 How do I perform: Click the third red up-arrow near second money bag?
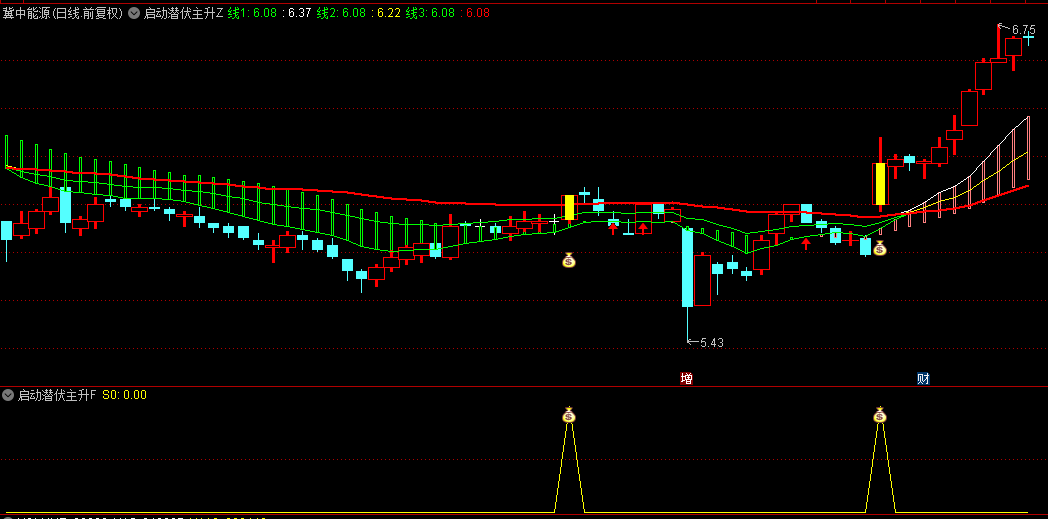click(x=806, y=243)
